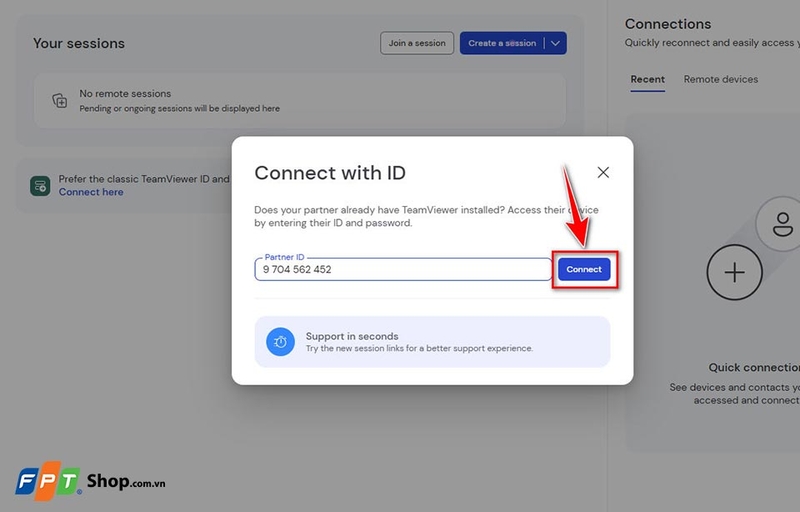Open the Connect here link
This screenshot has width=800, height=512.
tap(91, 192)
